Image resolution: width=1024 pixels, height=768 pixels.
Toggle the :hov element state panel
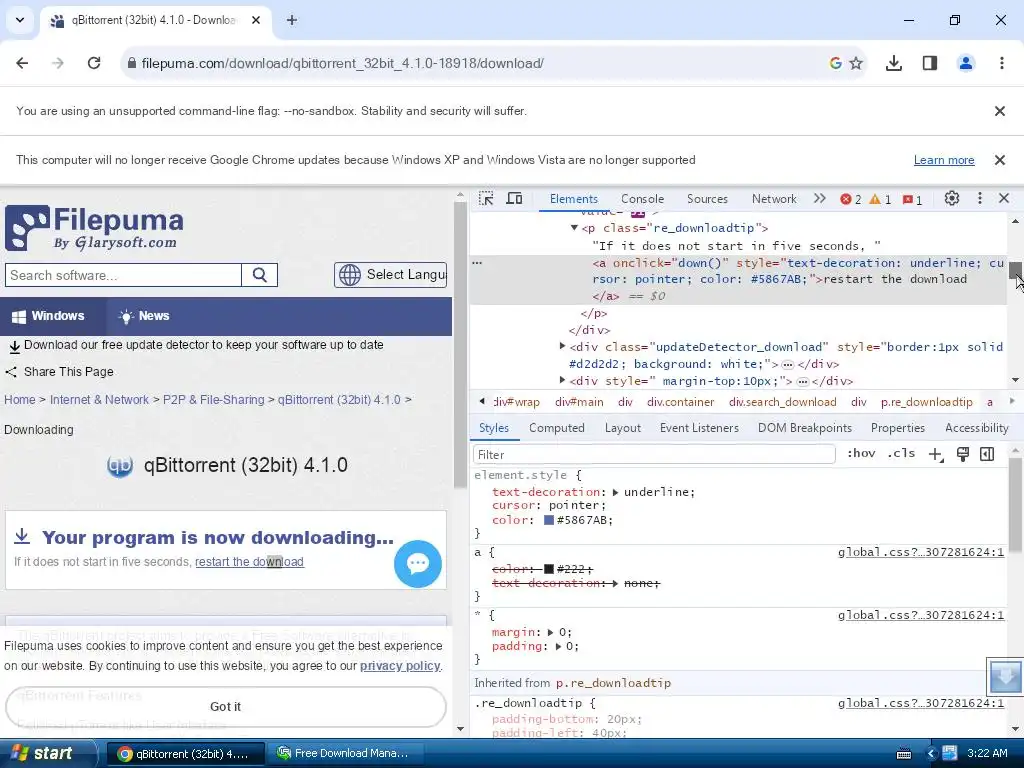click(x=861, y=453)
